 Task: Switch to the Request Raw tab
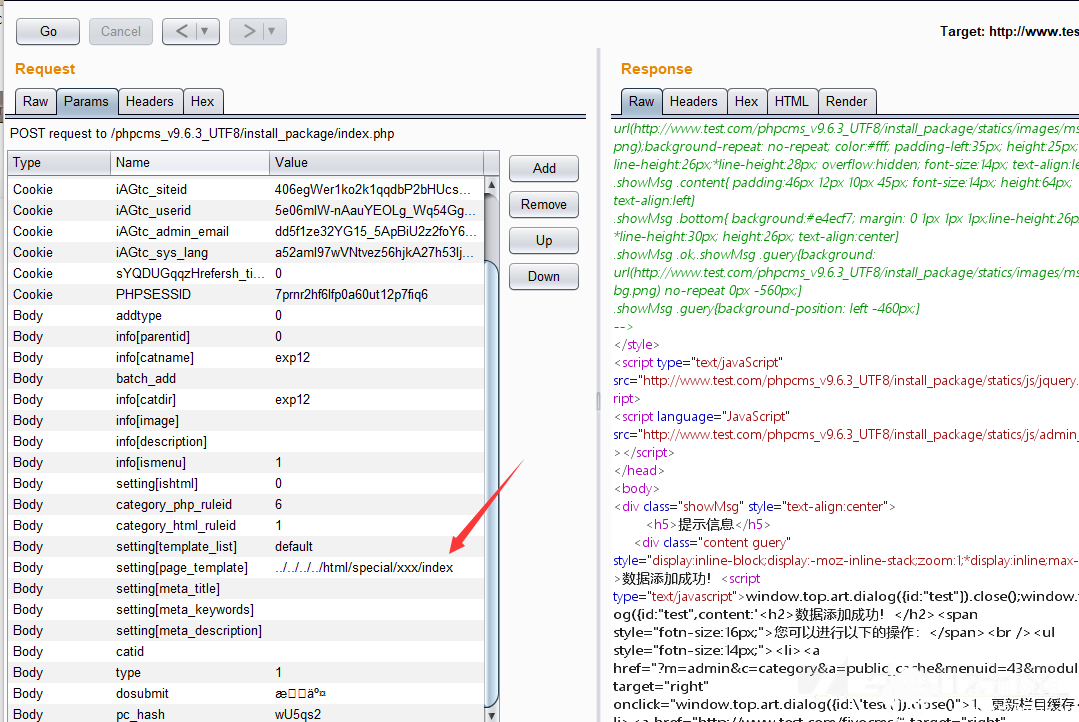pyautogui.click(x=35, y=102)
